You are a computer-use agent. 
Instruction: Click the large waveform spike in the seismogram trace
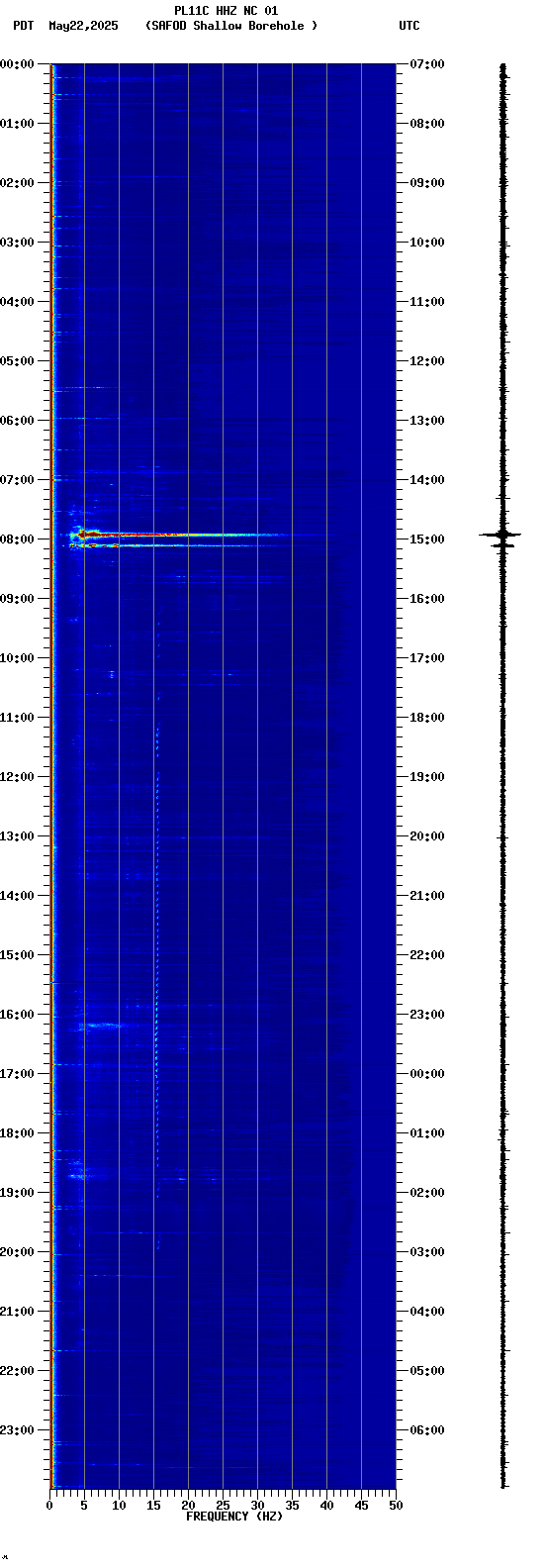pos(501,535)
